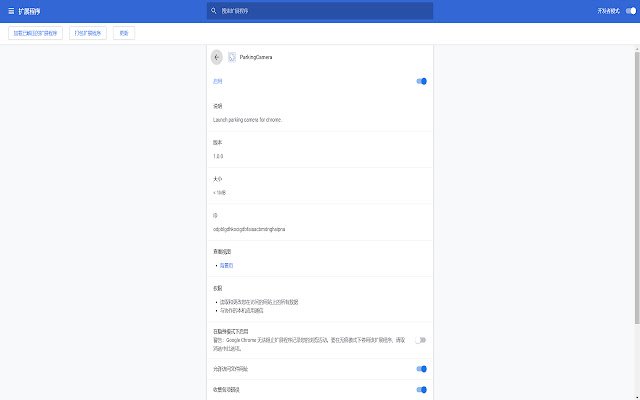This screenshot has width=640, height=400.
Task: Toggle developer mode switch
Action: pyautogui.click(x=631, y=11)
